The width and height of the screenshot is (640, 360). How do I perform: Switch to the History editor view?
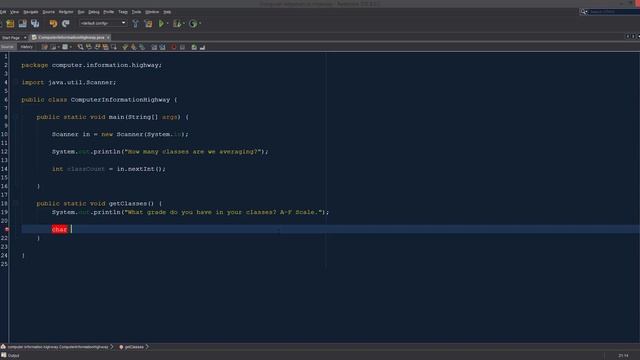[x=27, y=47]
